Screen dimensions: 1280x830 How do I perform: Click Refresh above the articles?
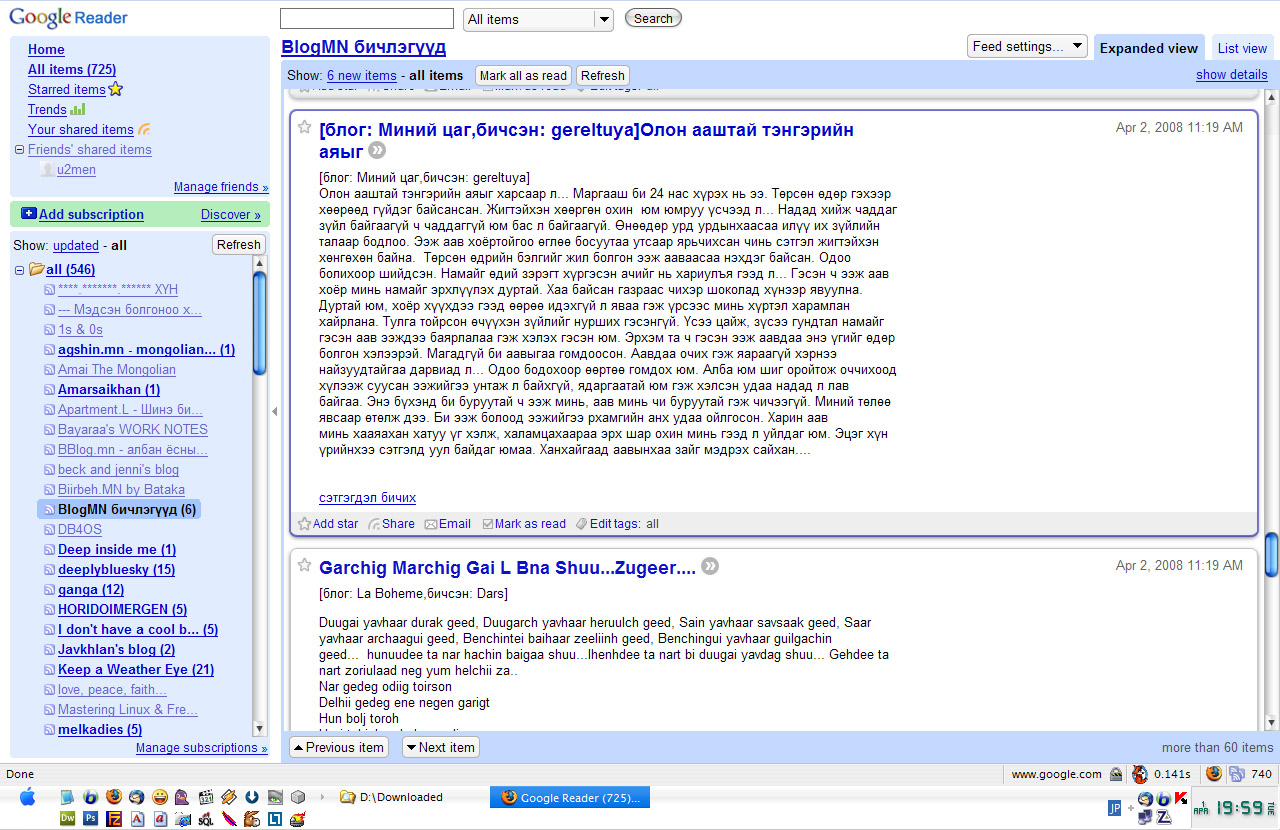(602, 75)
